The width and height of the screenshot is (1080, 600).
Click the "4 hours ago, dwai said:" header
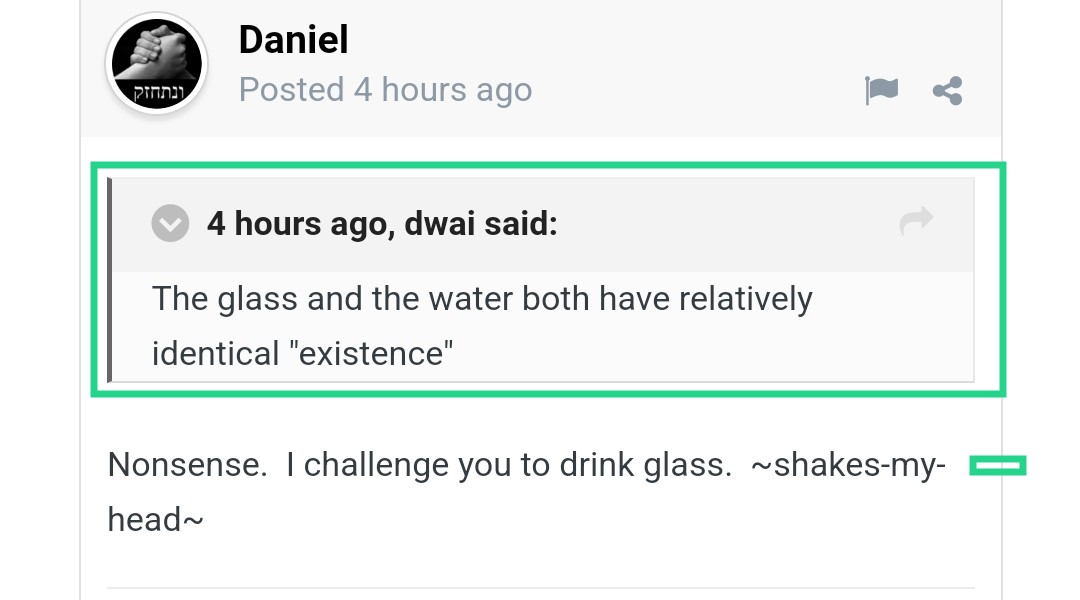point(381,223)
